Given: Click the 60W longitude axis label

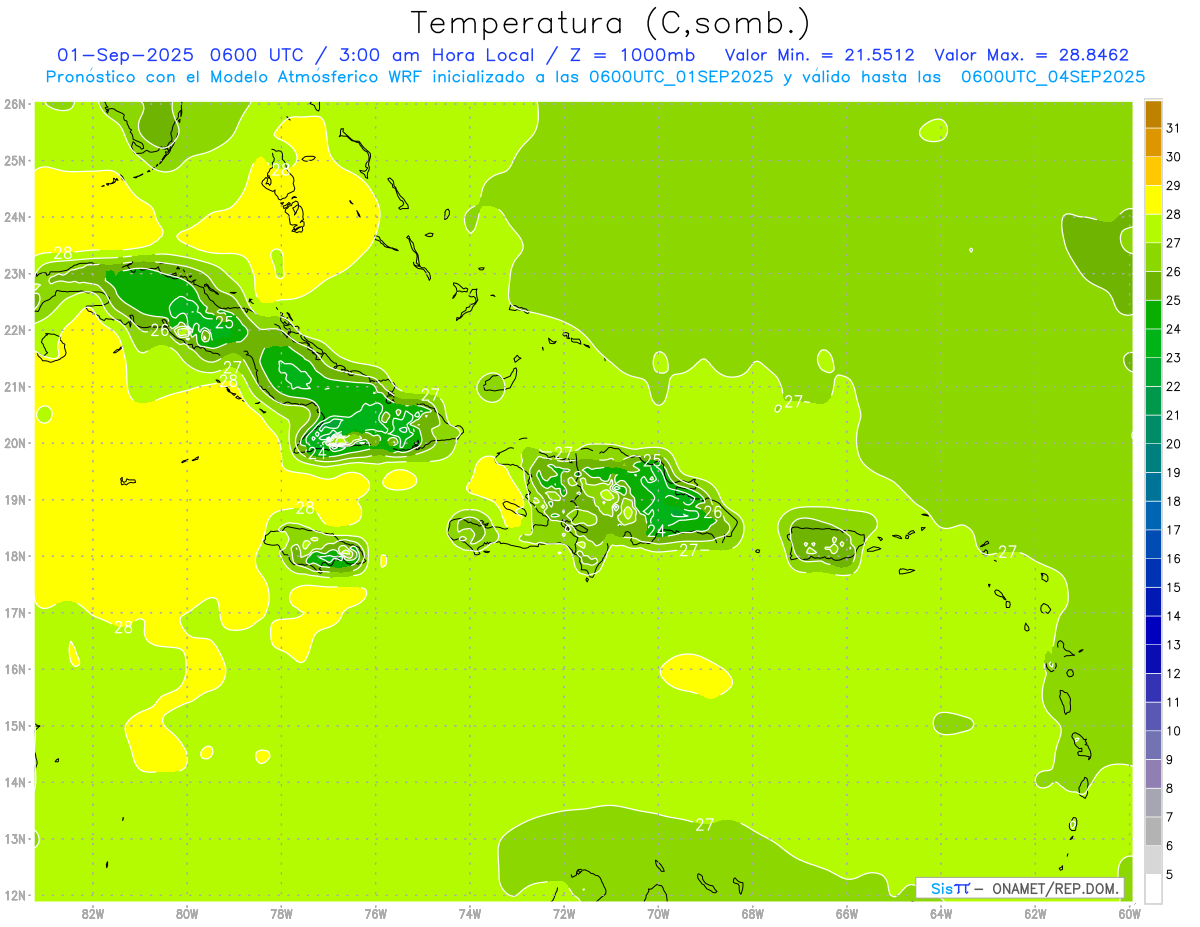Looking at the screenshot, I should [1129, 913].
